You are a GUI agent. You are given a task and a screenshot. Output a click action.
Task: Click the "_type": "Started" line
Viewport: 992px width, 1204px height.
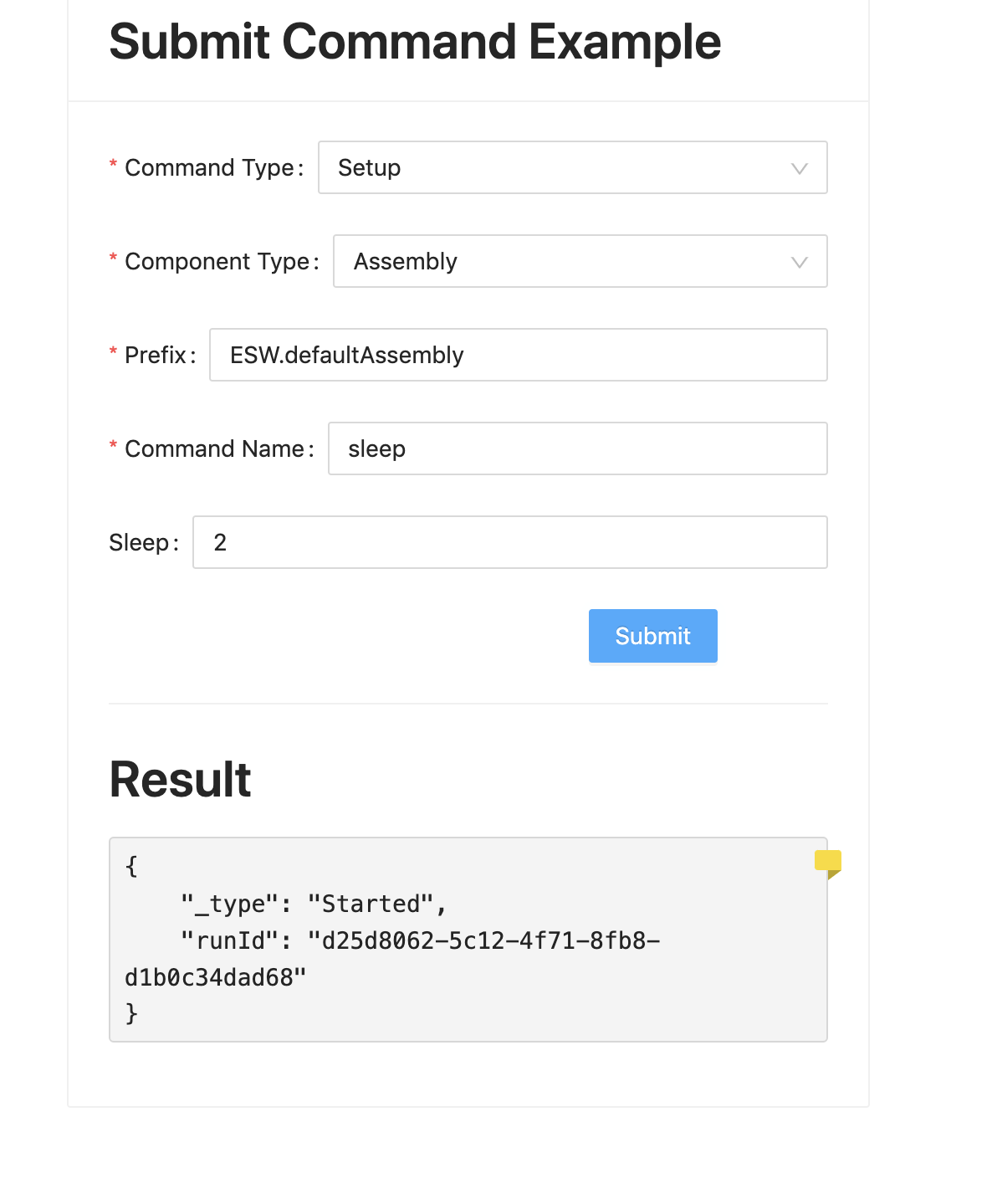pos(314,904)
